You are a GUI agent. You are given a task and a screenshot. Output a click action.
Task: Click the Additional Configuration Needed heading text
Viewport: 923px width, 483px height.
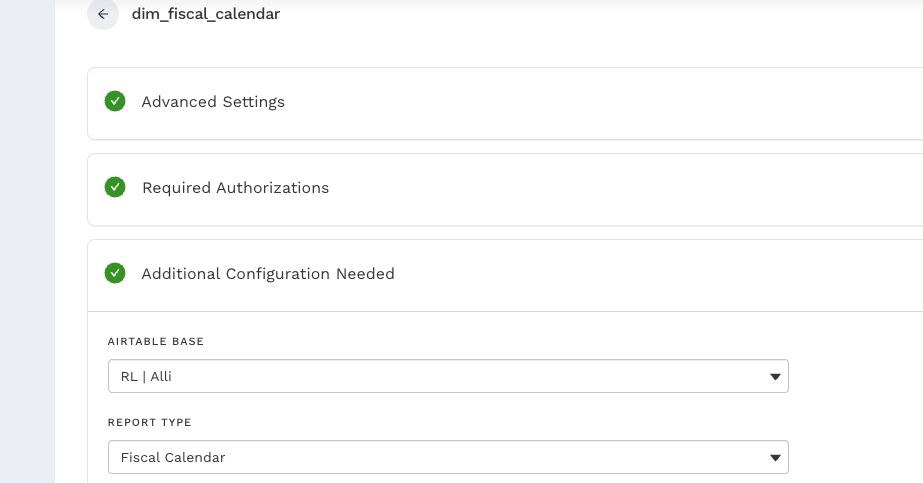268,274
